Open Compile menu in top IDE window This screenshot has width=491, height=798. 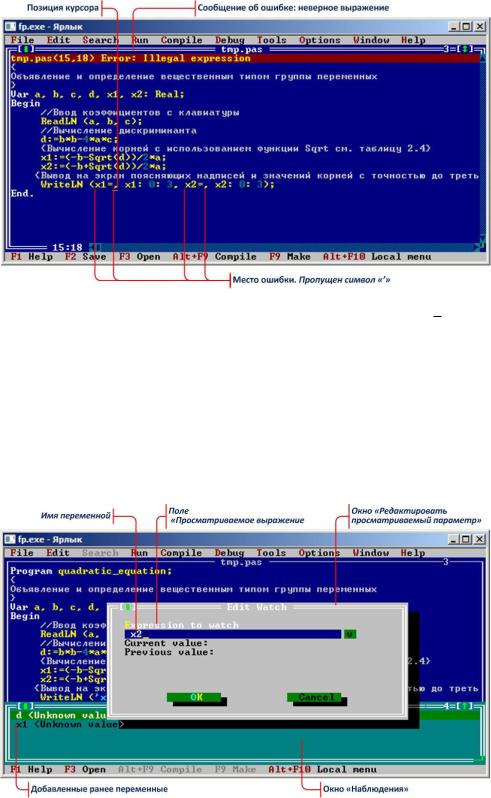[x=181, y=40]
